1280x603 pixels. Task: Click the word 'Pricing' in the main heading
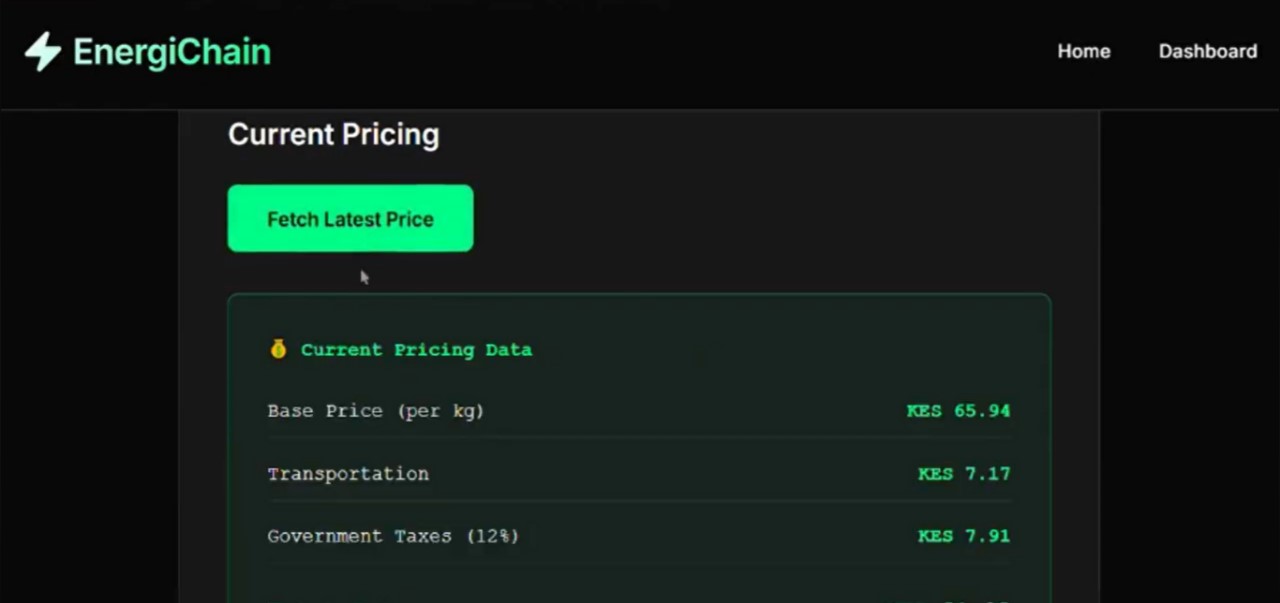pos(390,134)
